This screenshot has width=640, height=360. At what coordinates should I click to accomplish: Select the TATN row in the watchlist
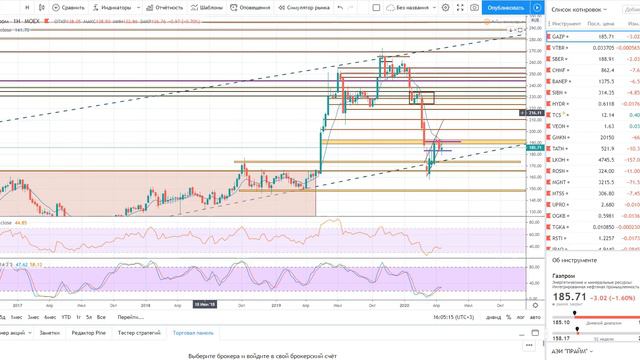pyautogui.click(x=593, y=149)
